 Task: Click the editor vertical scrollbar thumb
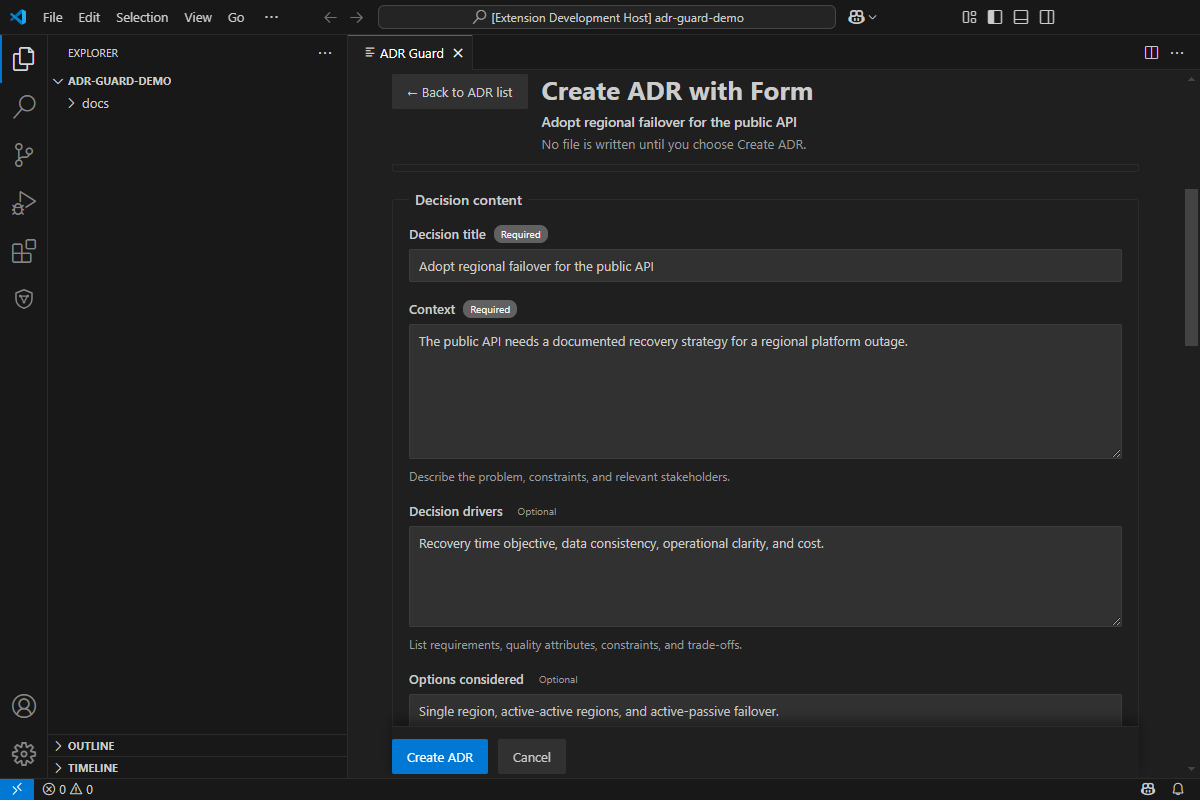pos(1191,267)
